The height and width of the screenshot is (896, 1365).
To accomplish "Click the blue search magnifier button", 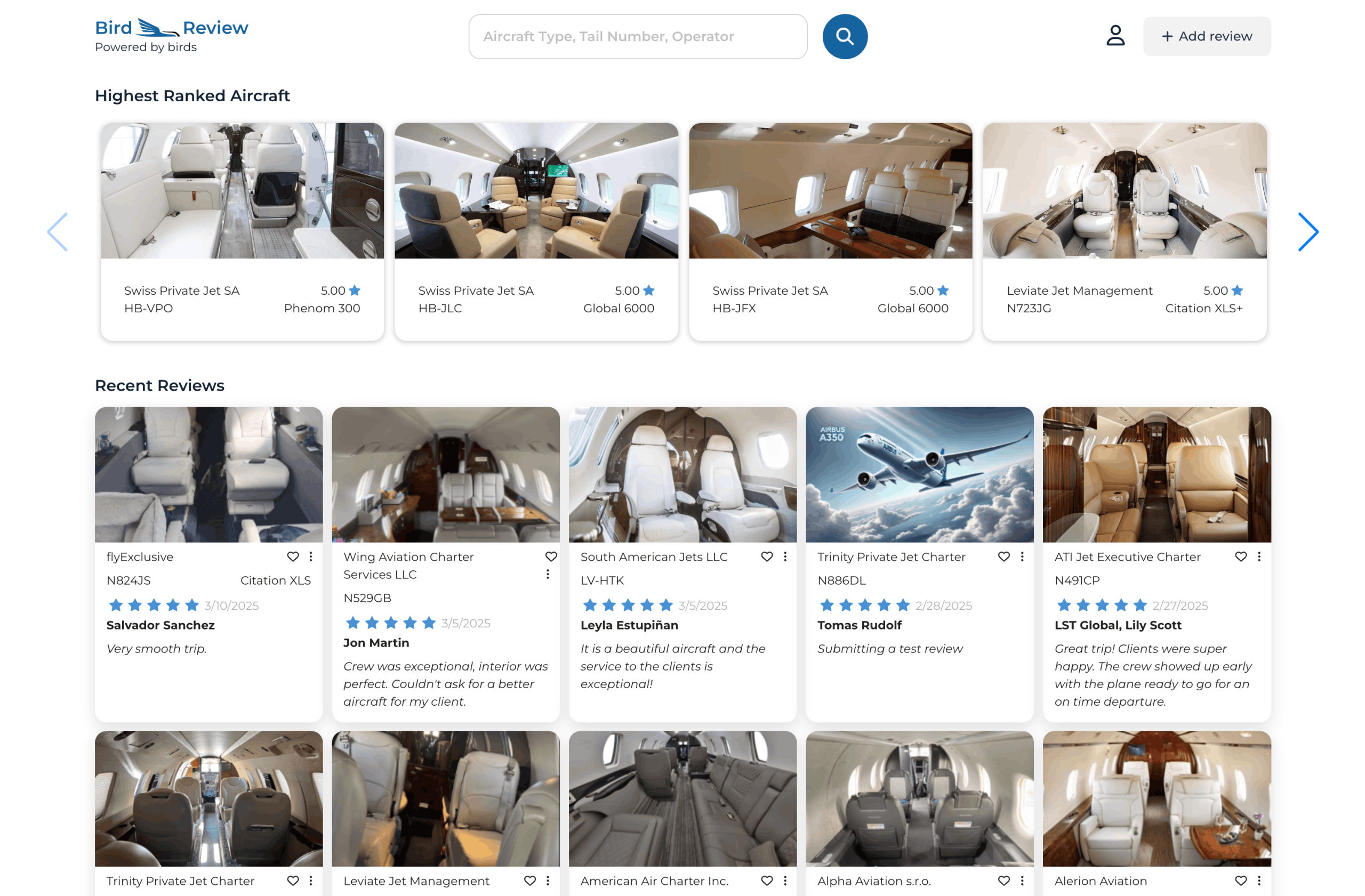I will (x=844, y=37).
